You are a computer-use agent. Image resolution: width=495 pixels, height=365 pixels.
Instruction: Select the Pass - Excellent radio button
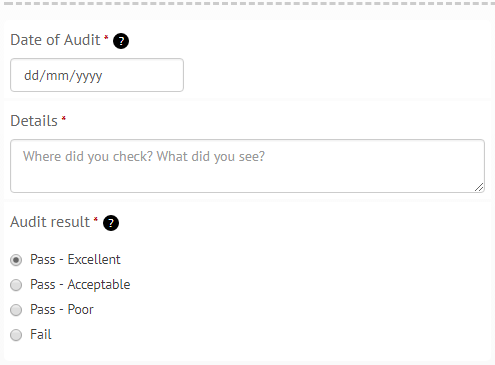16,260
